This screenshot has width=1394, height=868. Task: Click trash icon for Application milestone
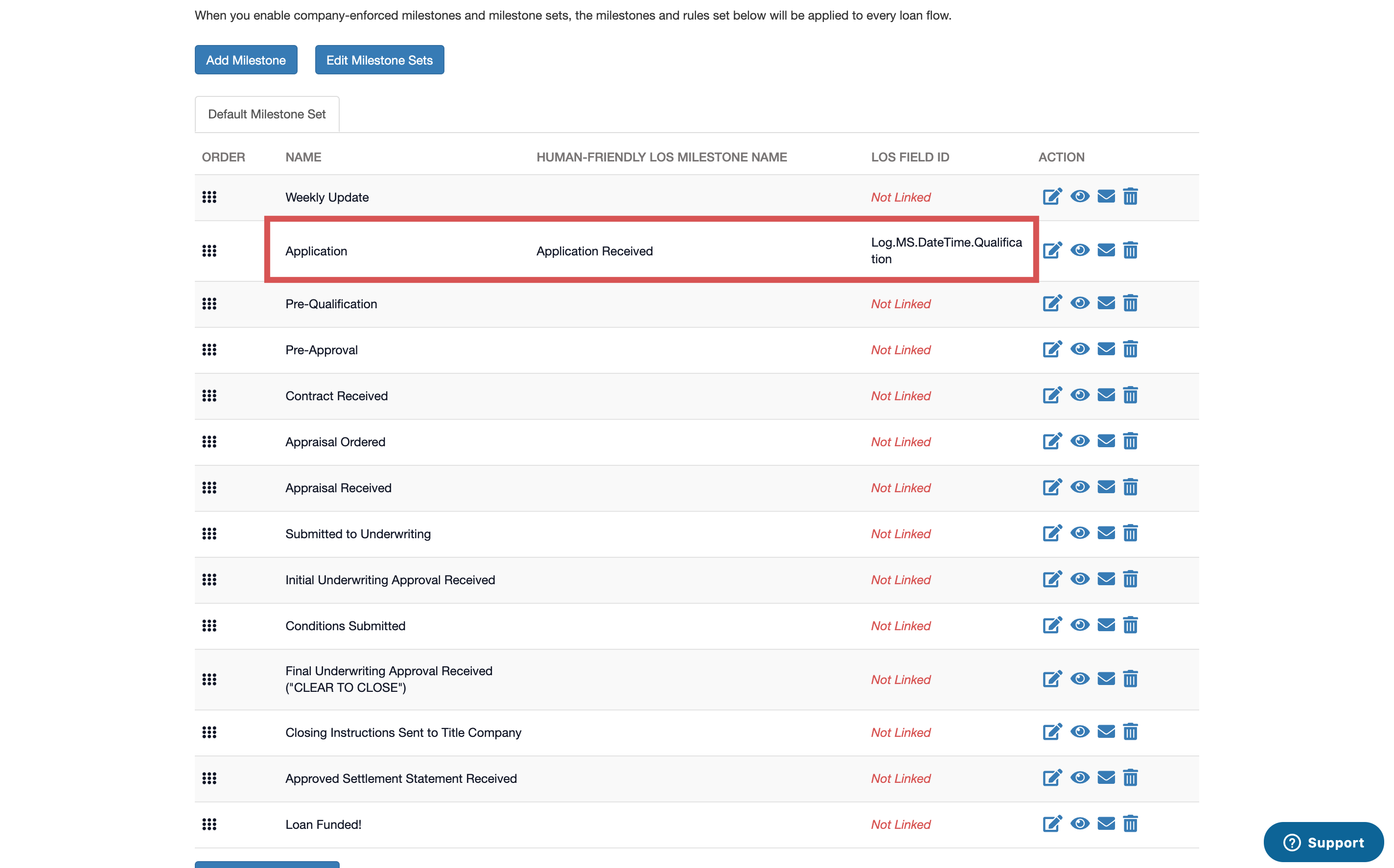[x=1130, y=251]
